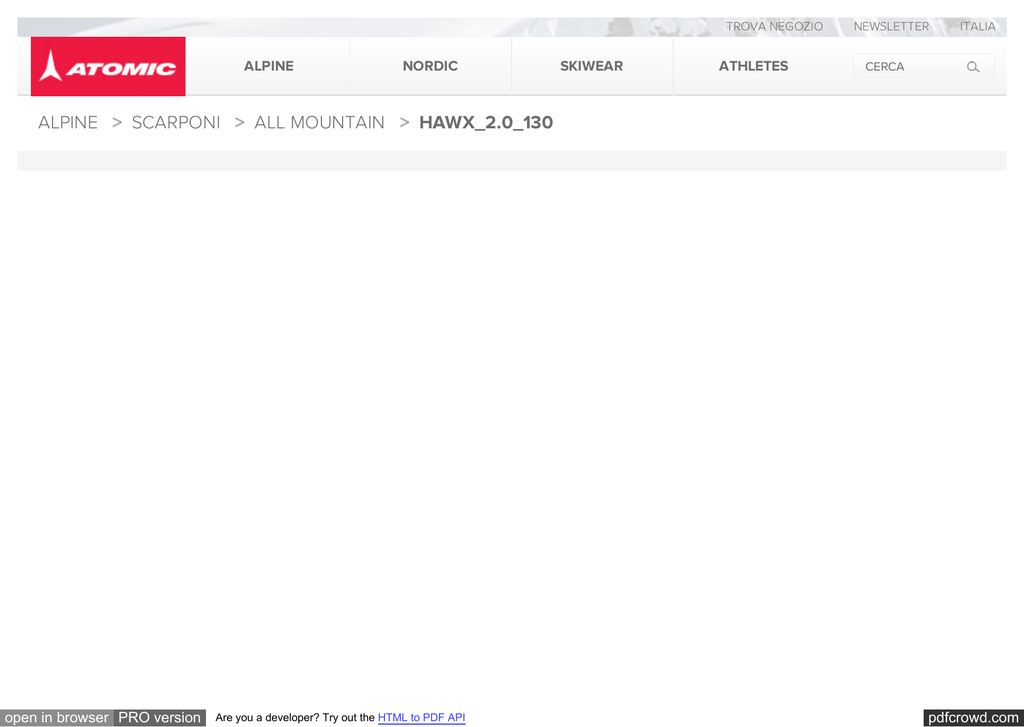This screenshot has height=727, width=1024.
Task: Focus the CERCA search field
Action: tap(905, 67)
